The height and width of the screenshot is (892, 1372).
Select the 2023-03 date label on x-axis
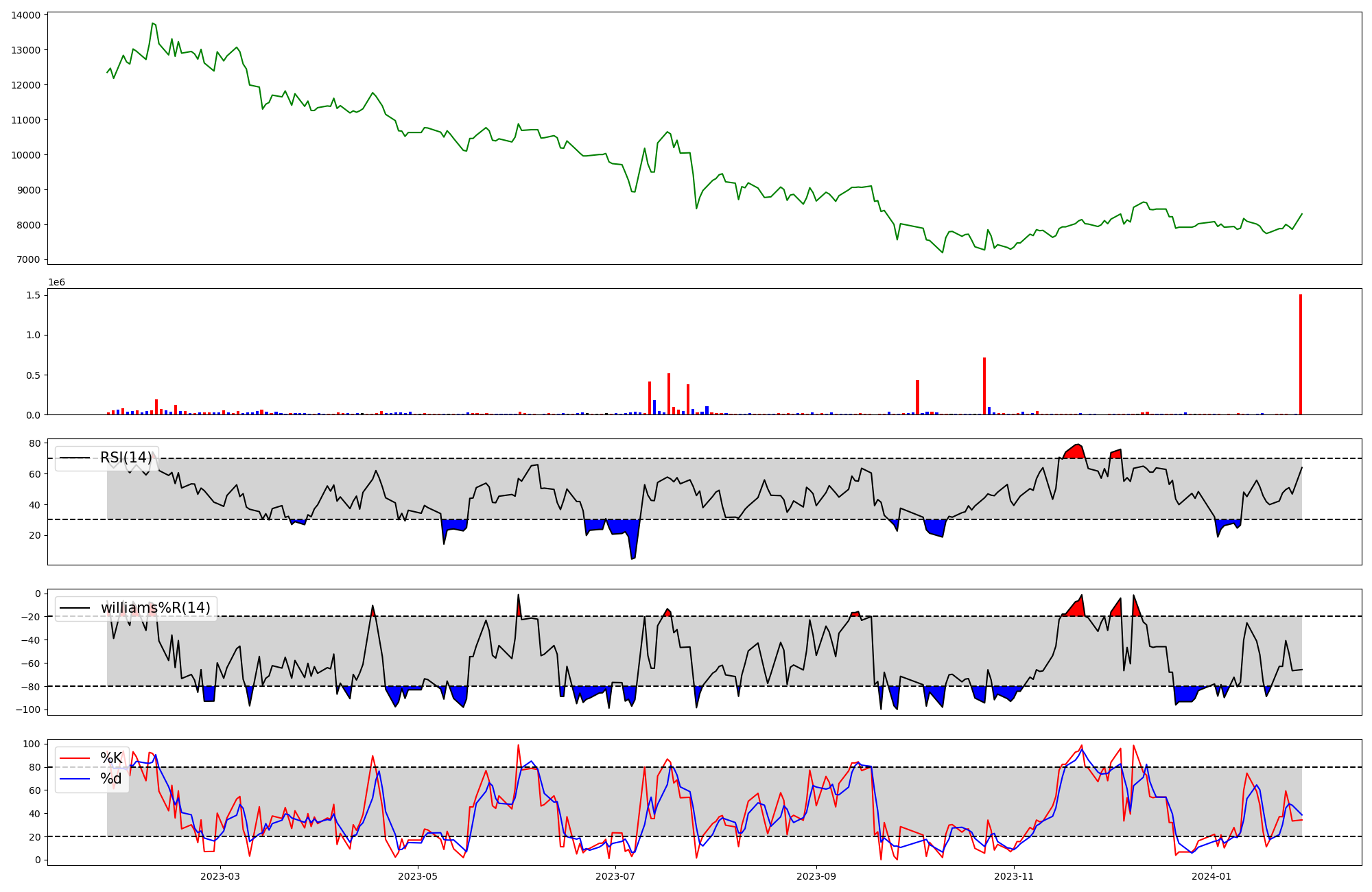tap(220, 876)
